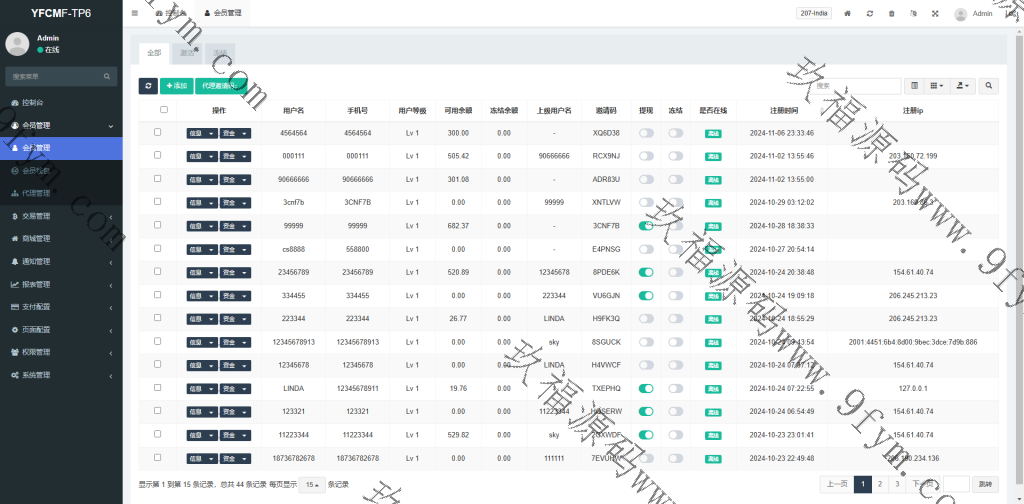Expand 交易管理 in the sidebar
This screenshot has height=504, width=1024.
click(x=60, y=216)
